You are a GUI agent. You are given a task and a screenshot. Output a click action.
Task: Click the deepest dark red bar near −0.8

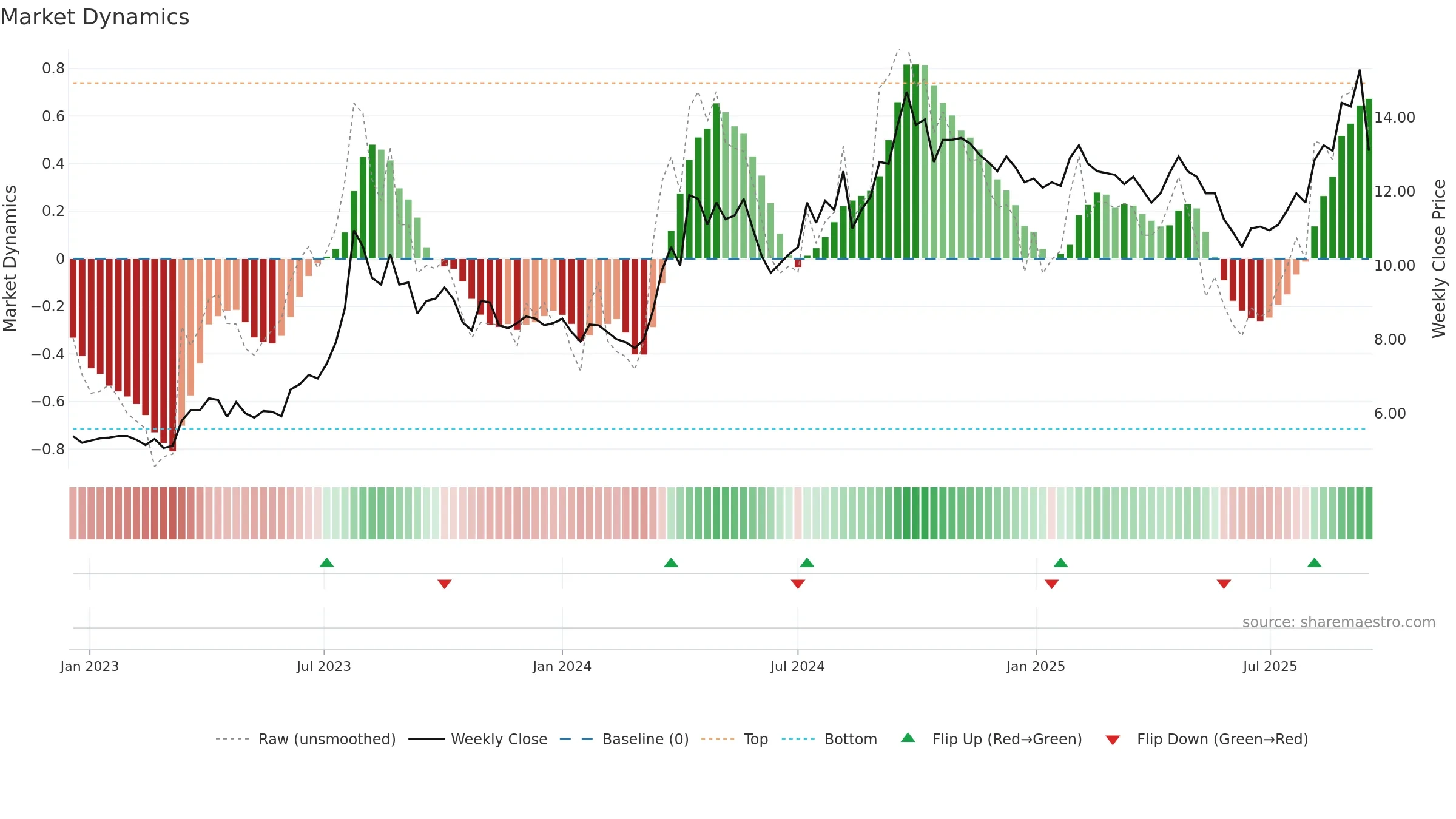point(173,355)
